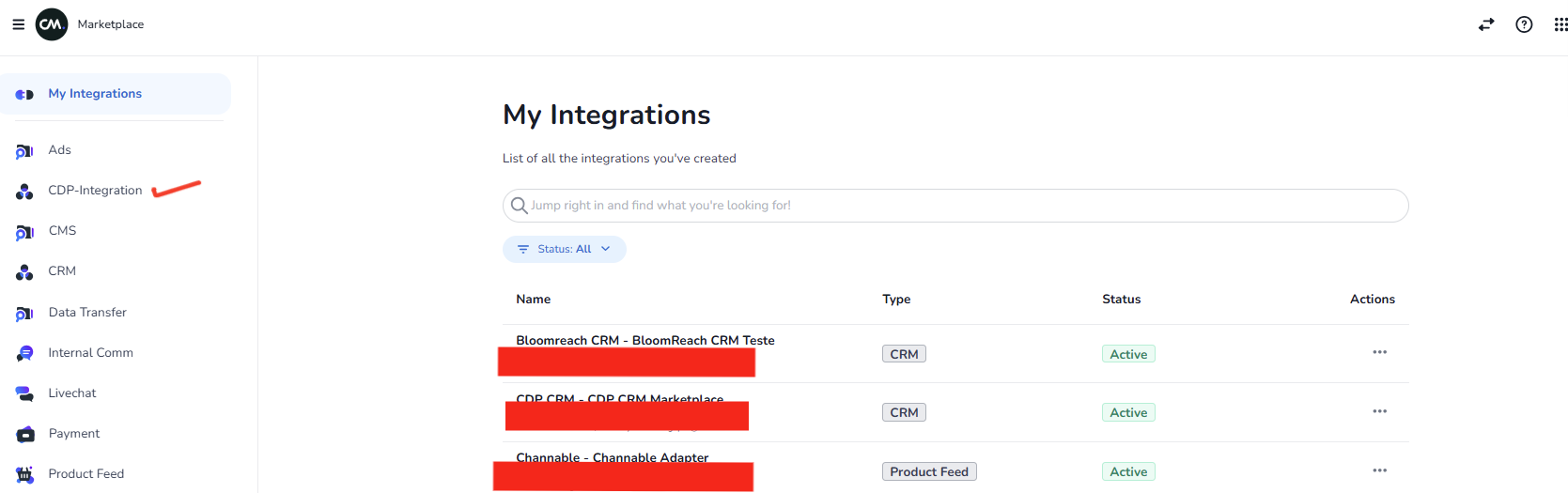Click the Product Feed type tag
Screen dimensions: 1568x493
929,471
